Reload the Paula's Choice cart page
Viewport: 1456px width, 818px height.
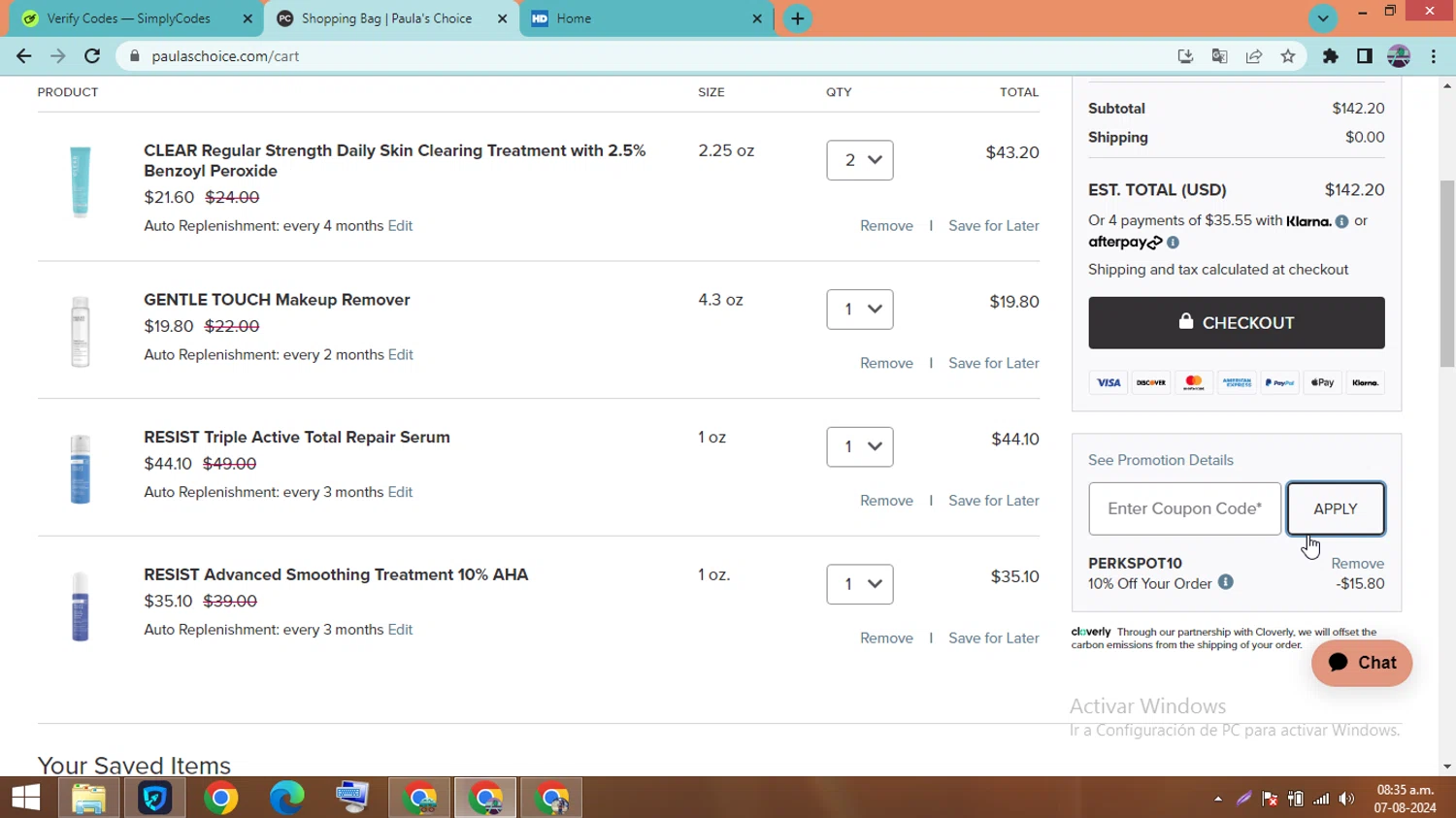[x=92, y=56]
